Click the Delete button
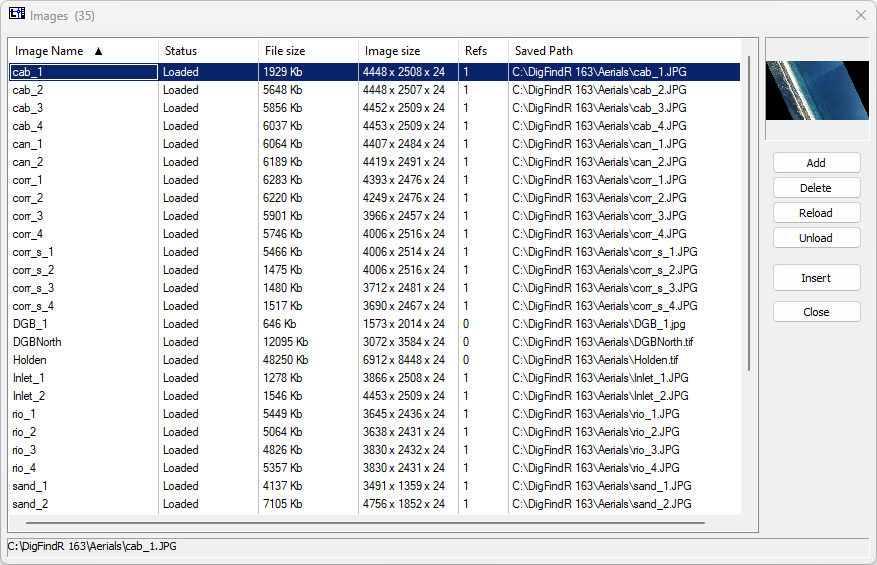Image resolution: width=877 pixels, height=565 pixels. (817, 188)
